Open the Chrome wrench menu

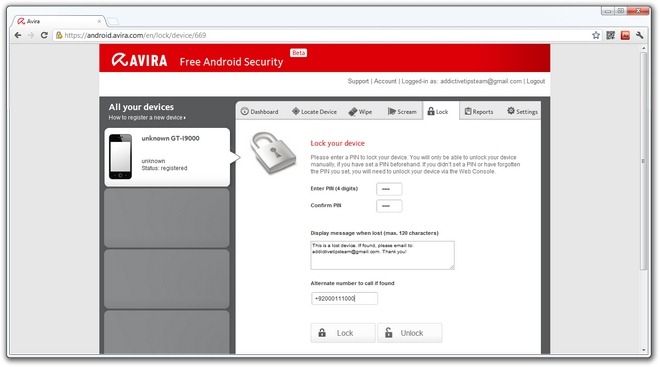[x=640, y=35]
